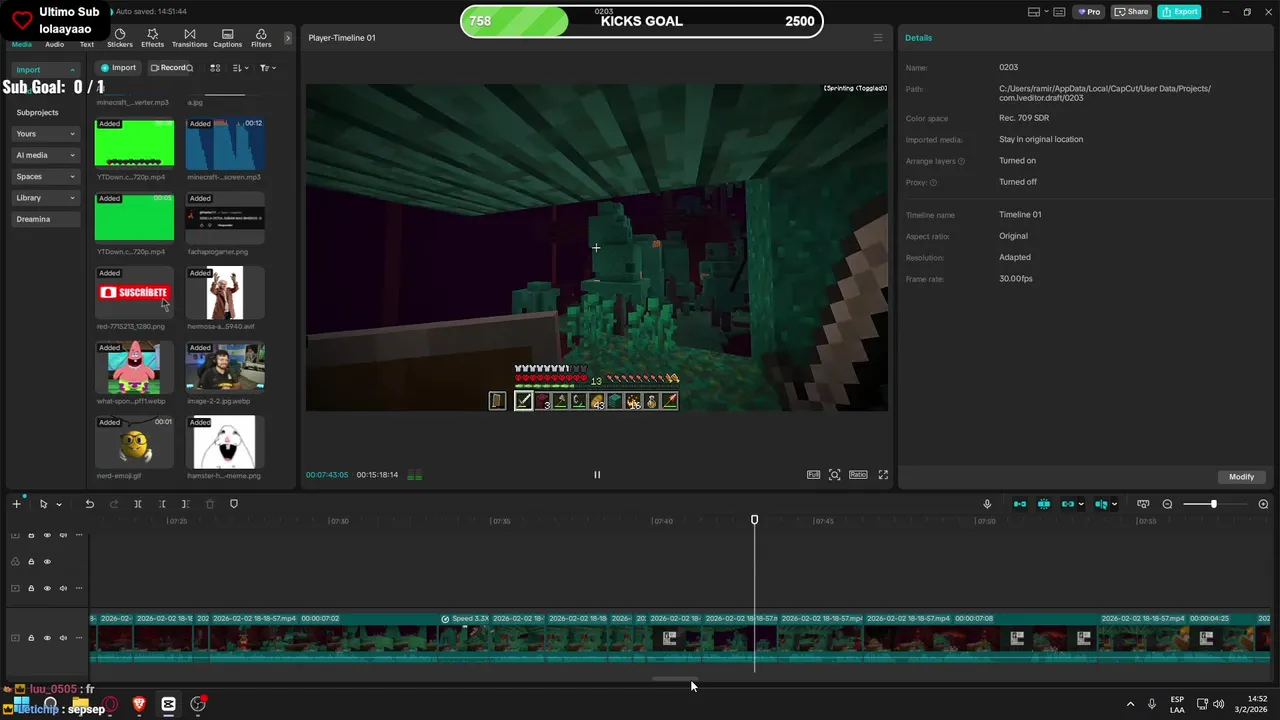Screen dimensions: 1280x720
Task: Switch to the Audio tab
Action: click(54, 44)
